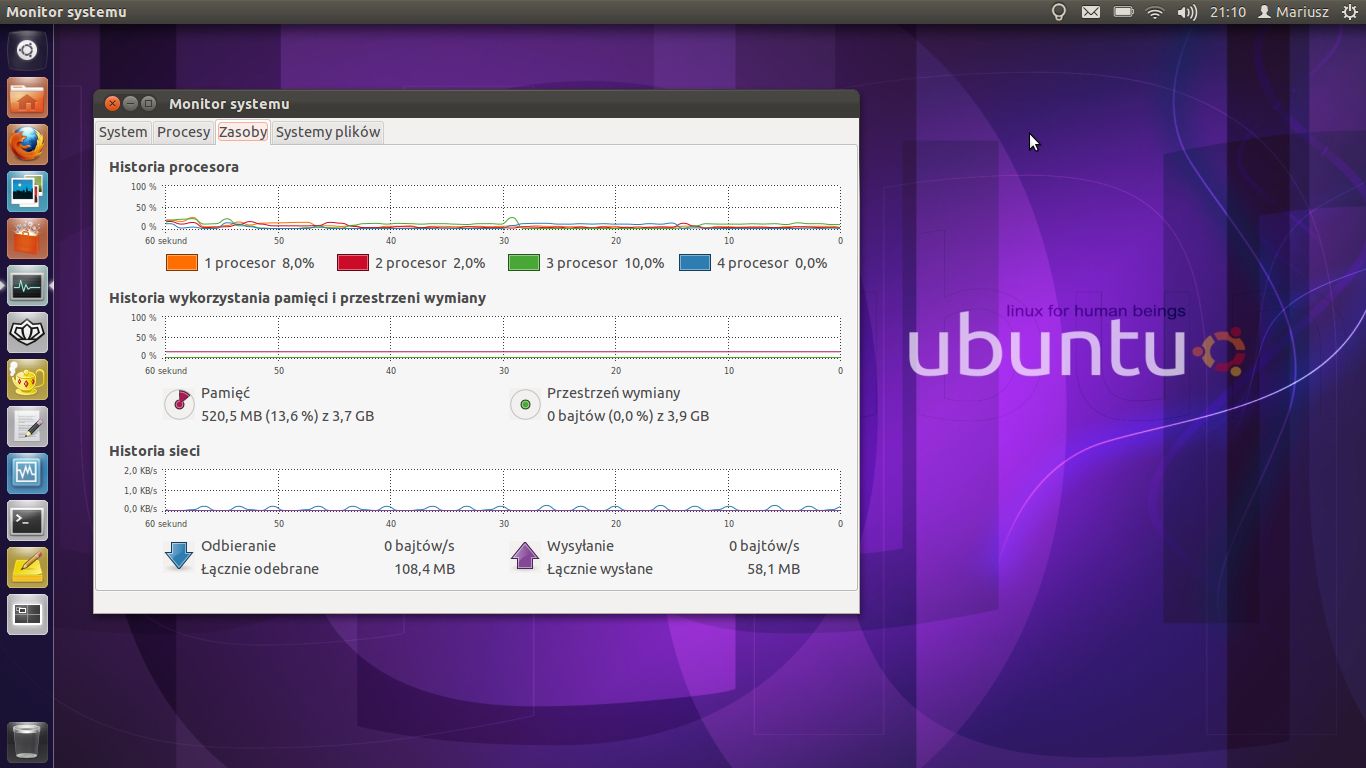This screenshot has width=1366, height=768.
Task: Launch the text editor launcher icon
Action: click(x=27, y=426)
